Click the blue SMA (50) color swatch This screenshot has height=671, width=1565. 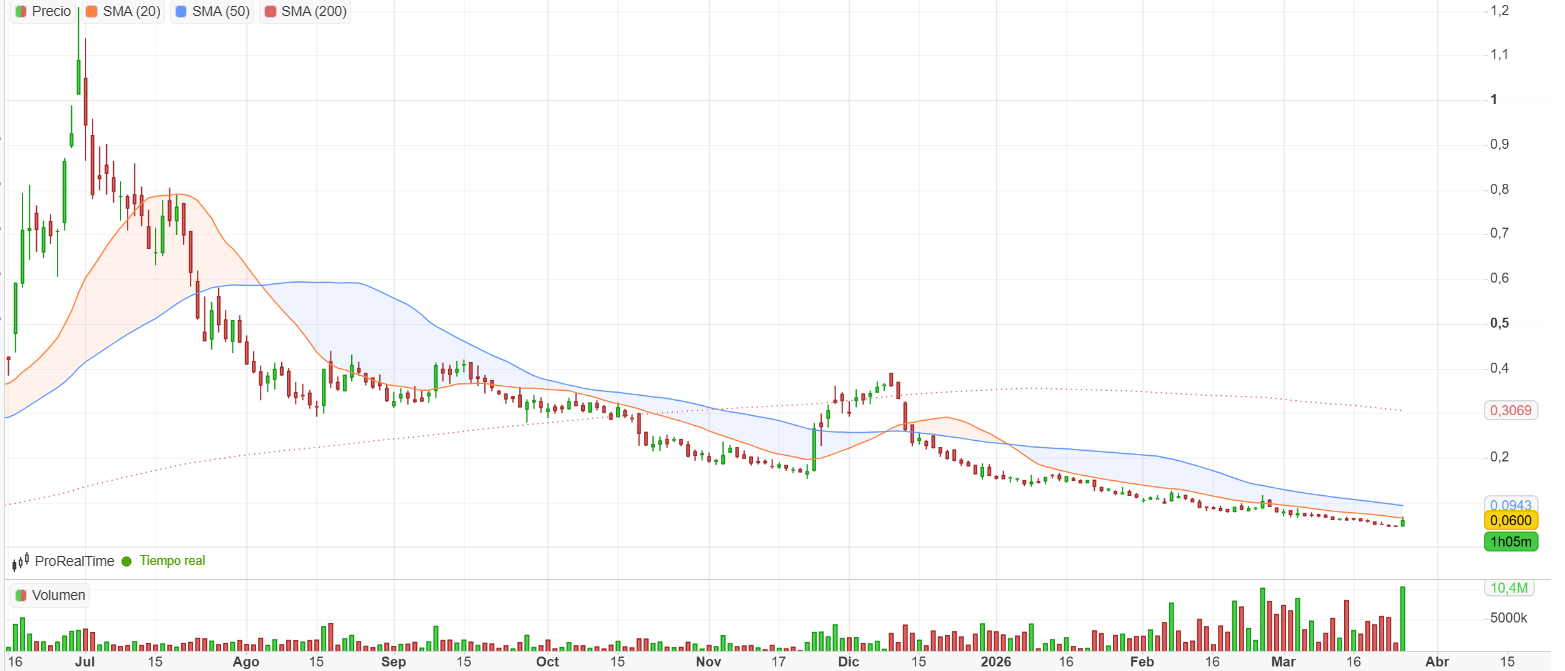coord(180,12)
